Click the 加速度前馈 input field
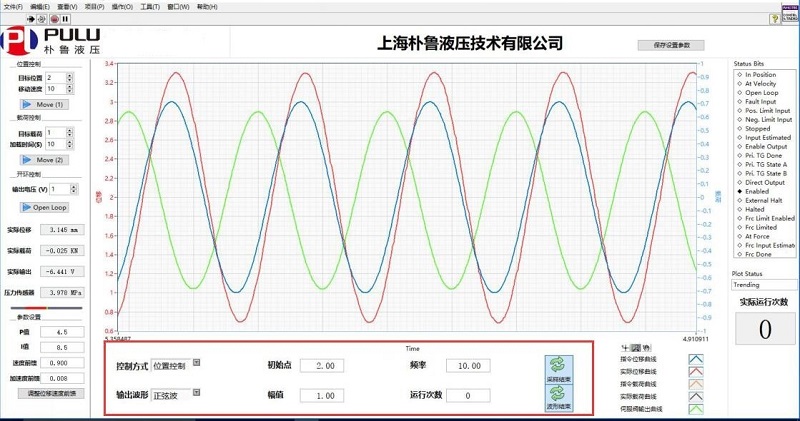The height and width of the screenshot is (421, 800). tap(62, 378)
